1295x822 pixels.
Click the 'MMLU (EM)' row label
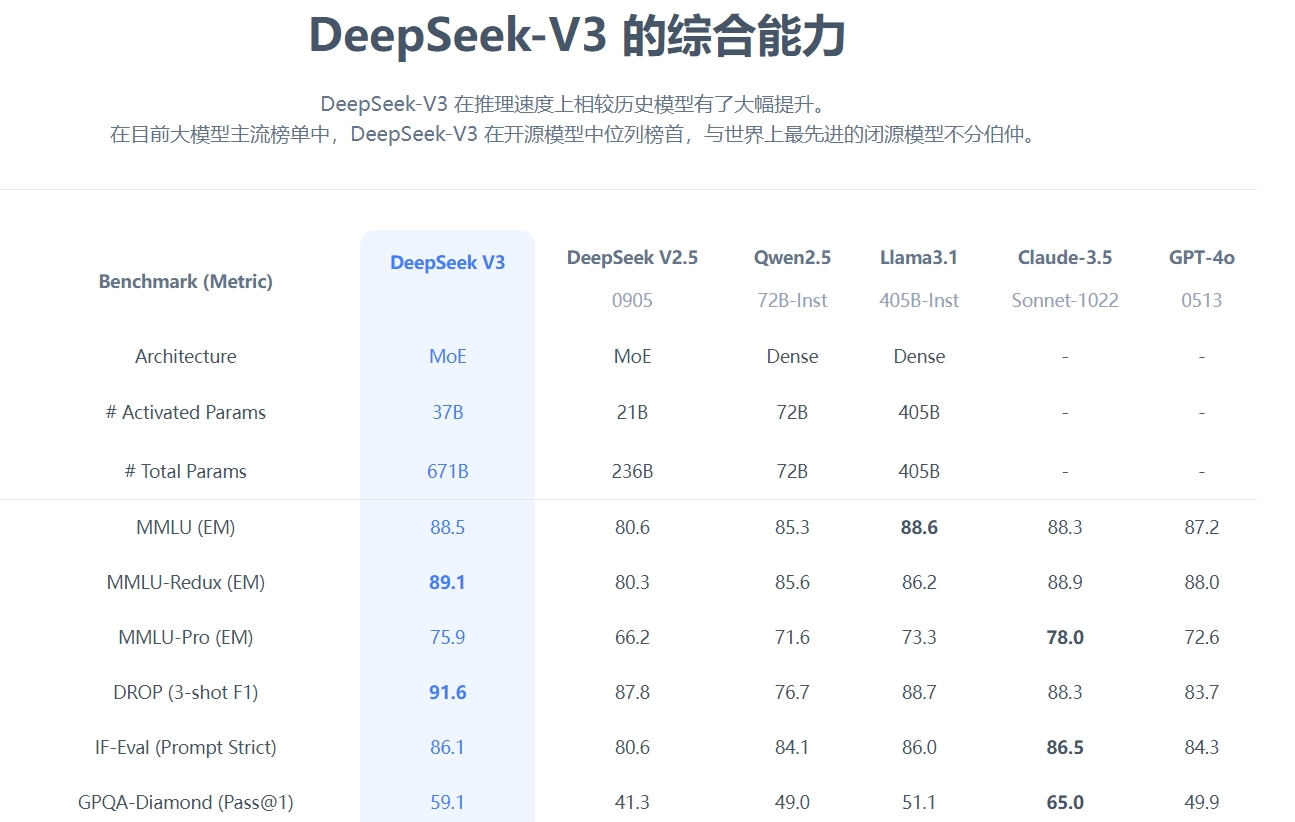[x=186, y=527]
